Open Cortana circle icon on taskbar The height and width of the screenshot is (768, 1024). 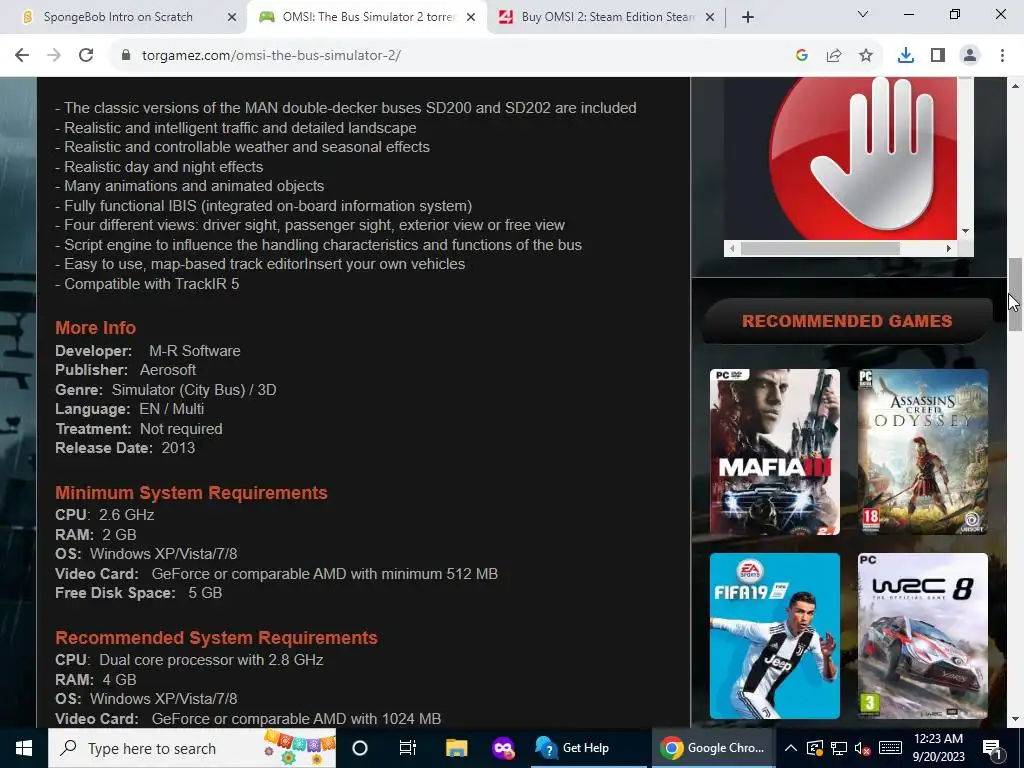point(360,748)
